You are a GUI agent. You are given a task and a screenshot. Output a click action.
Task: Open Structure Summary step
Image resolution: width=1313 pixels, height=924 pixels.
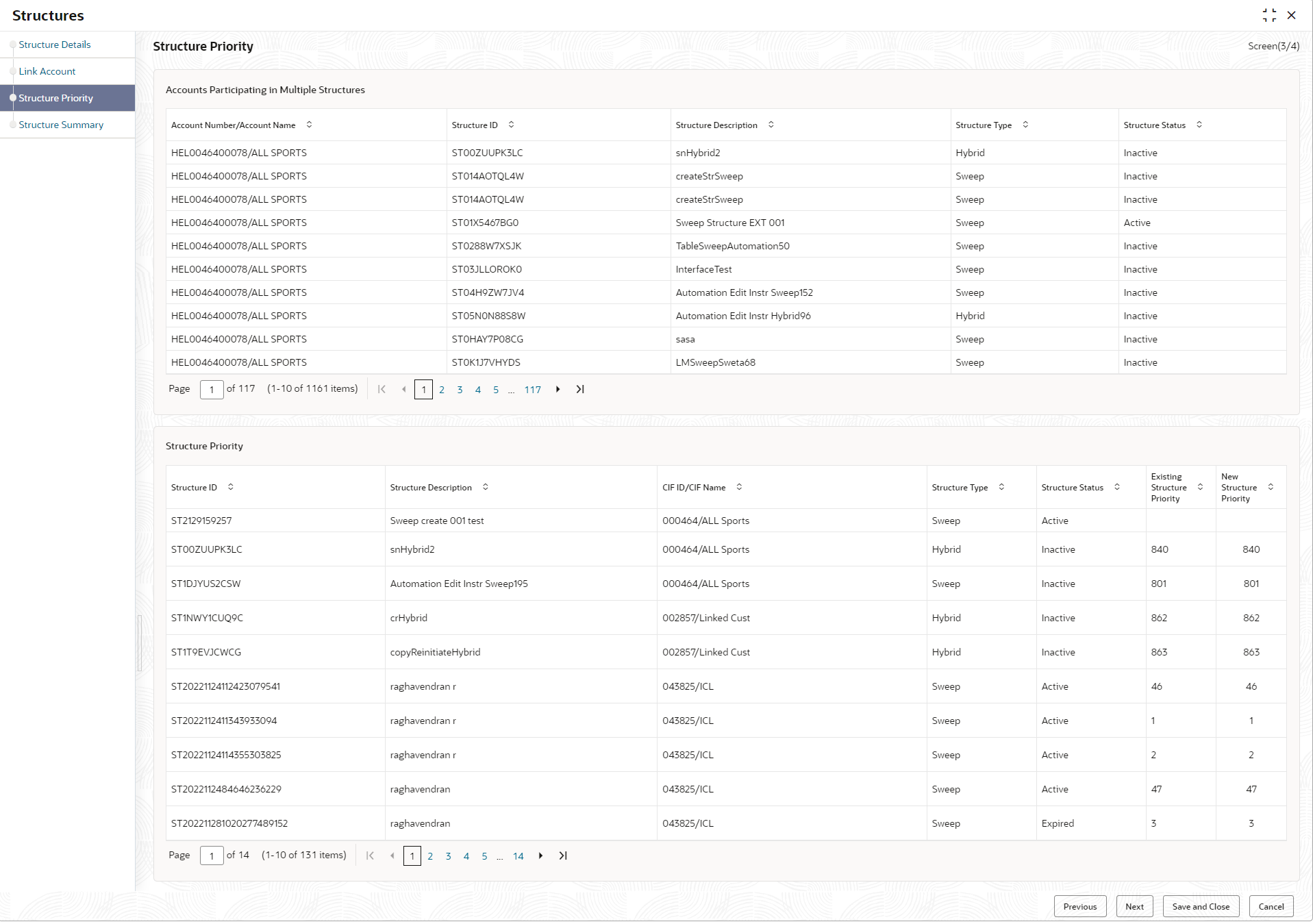[x=61, y=125]
